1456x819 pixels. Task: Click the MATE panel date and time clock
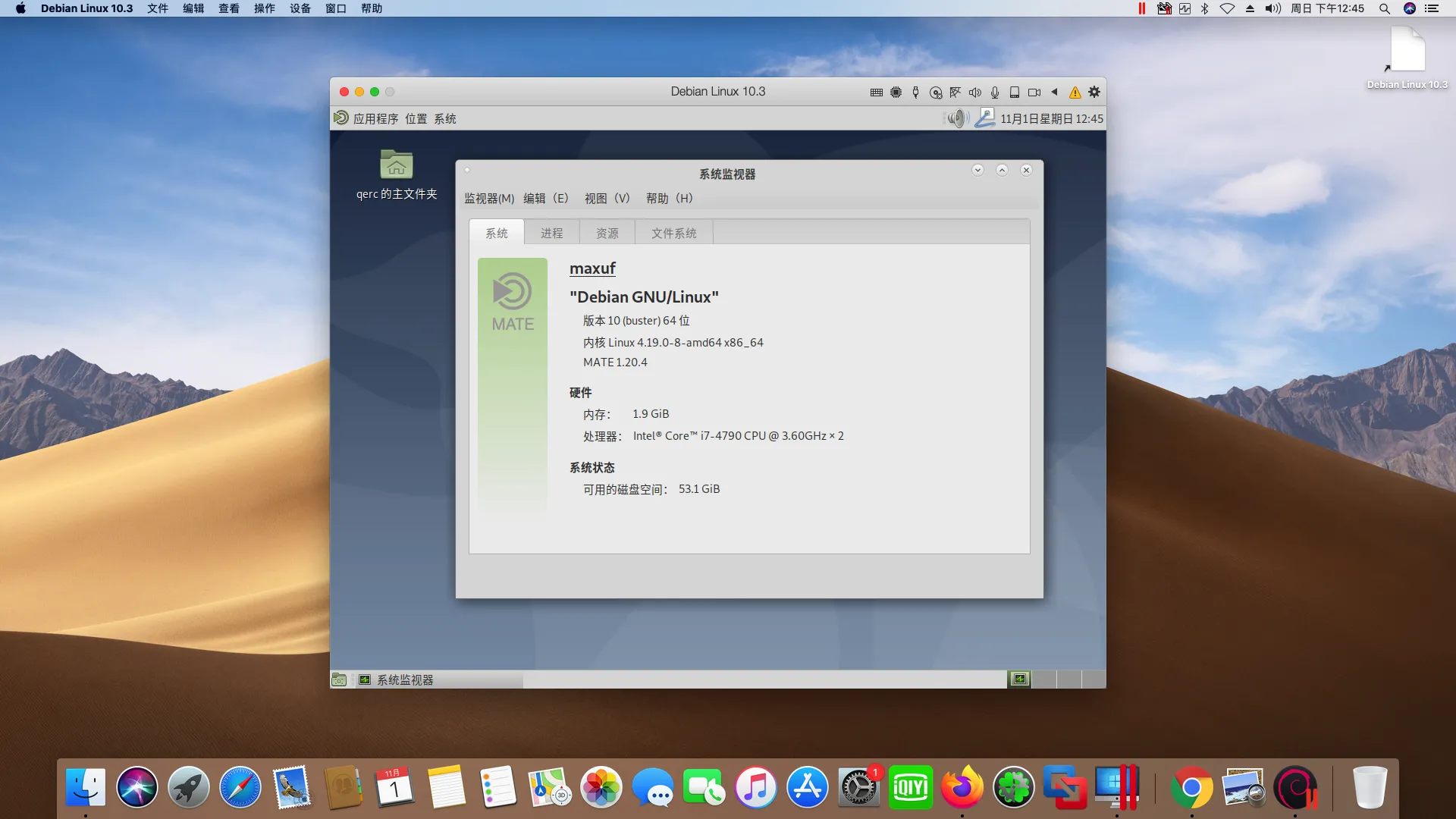click(1052, 119)
